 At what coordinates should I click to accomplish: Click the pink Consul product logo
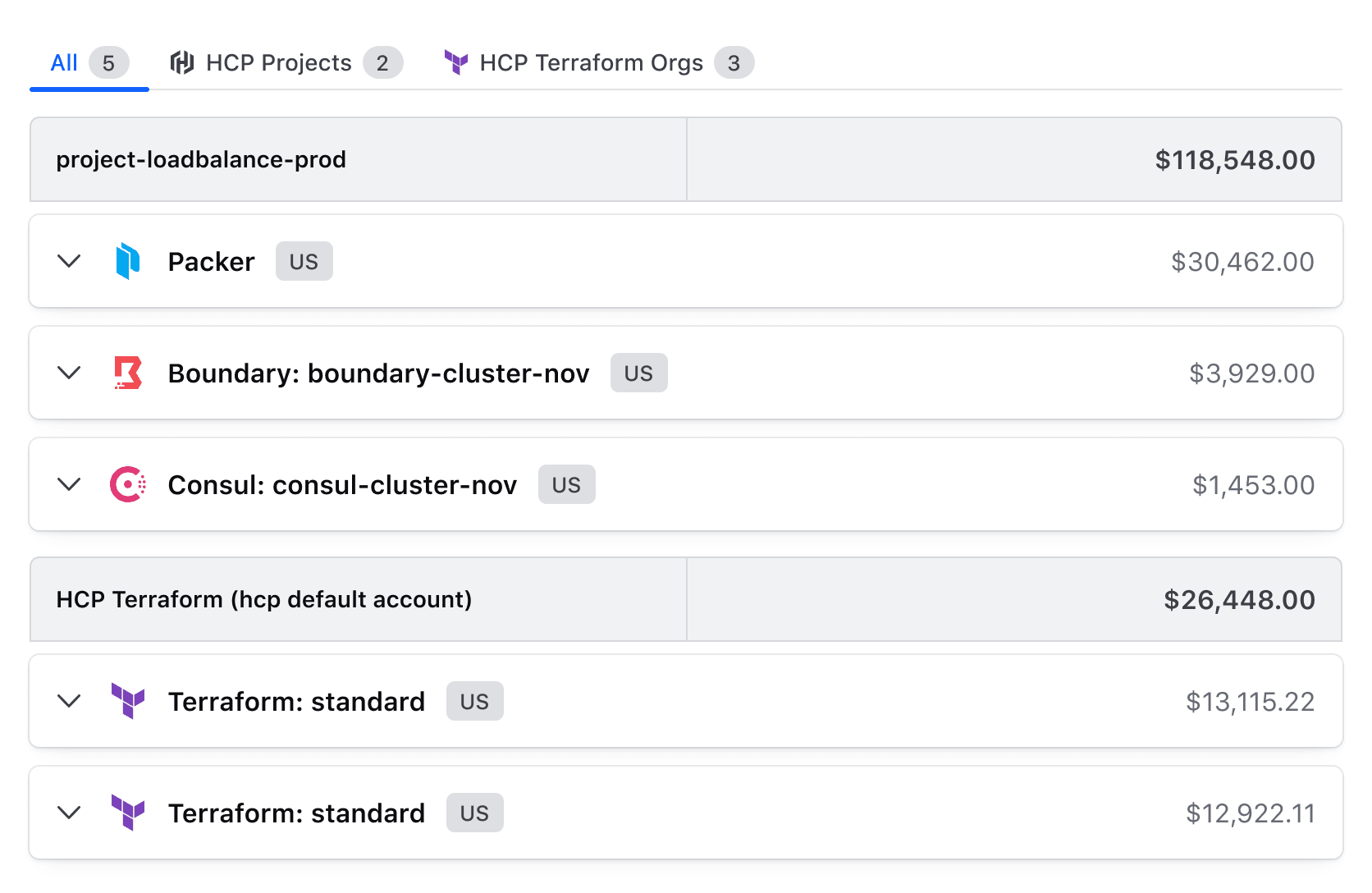(128, 484)
